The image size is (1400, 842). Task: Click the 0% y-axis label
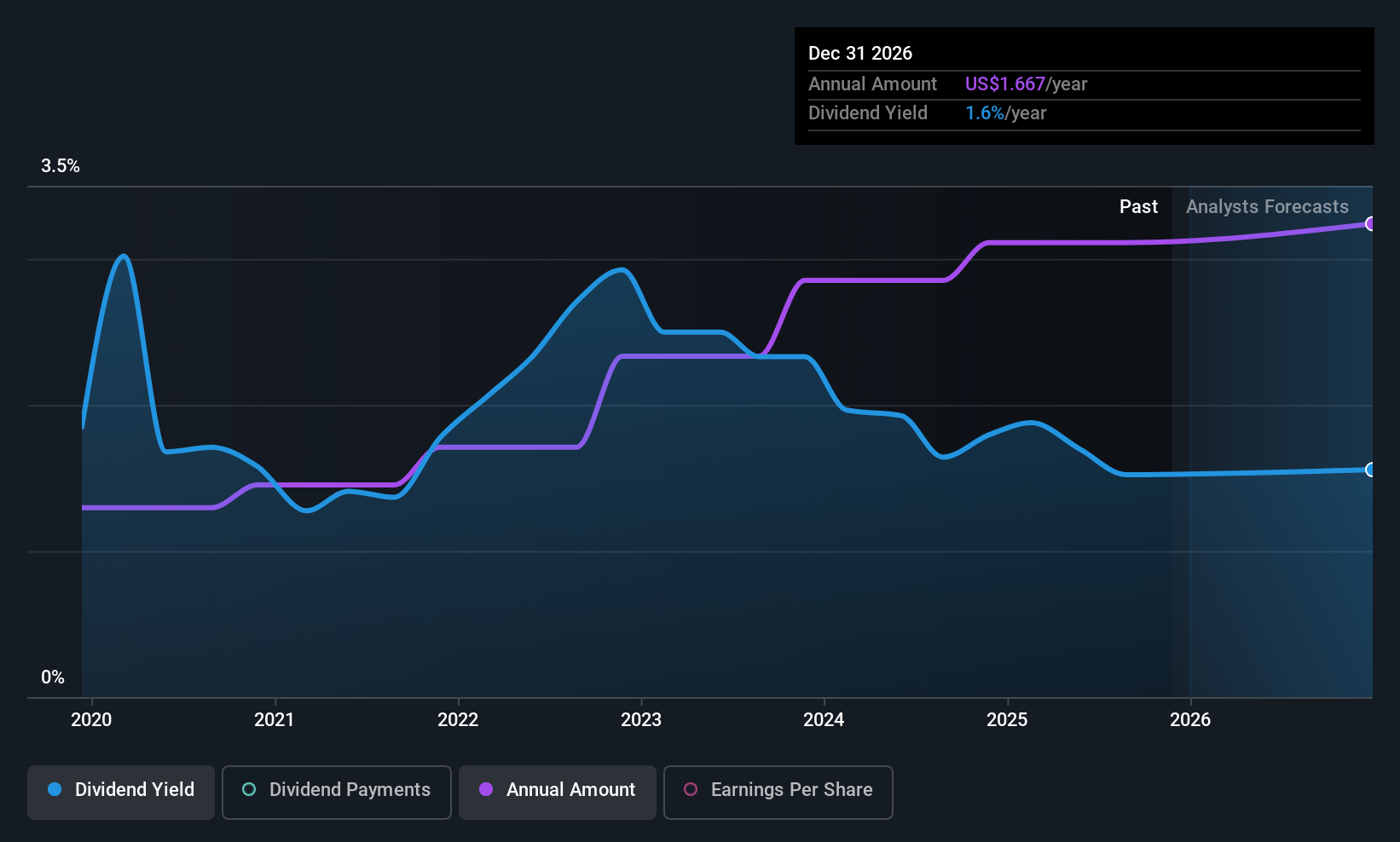click(x=53, y=678)
